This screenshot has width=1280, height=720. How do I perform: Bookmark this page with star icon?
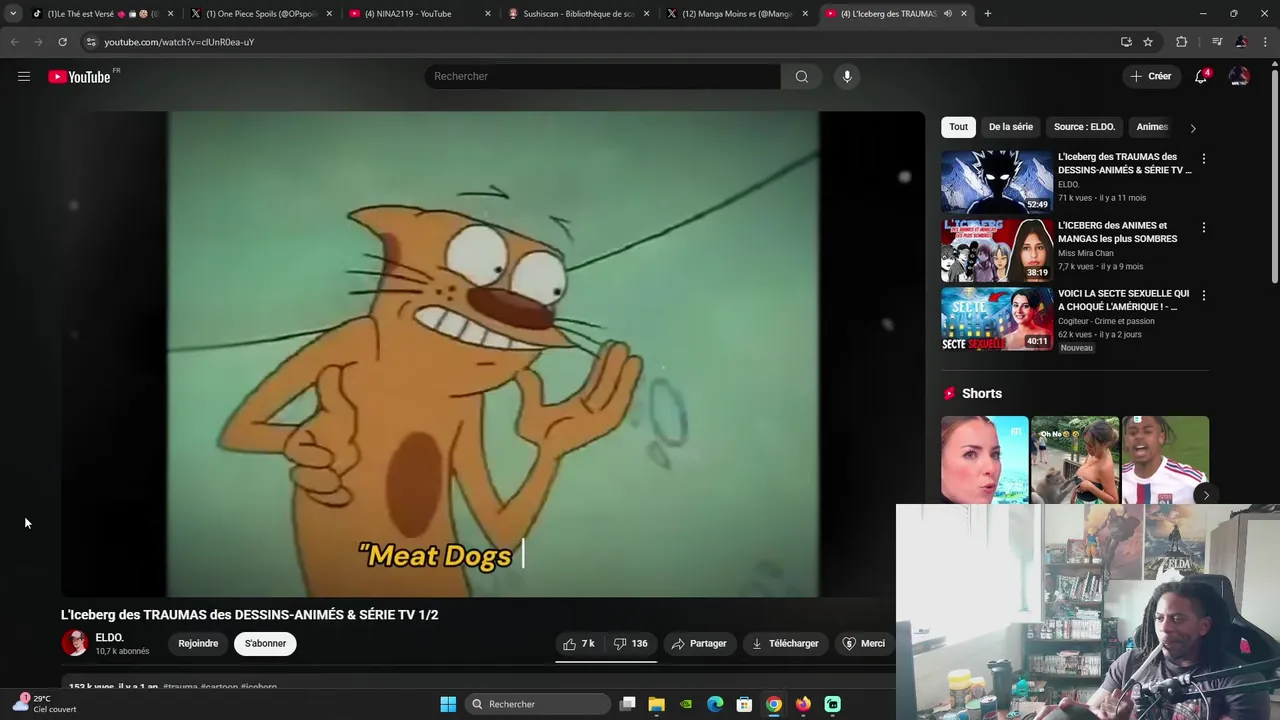[1148, 42]
